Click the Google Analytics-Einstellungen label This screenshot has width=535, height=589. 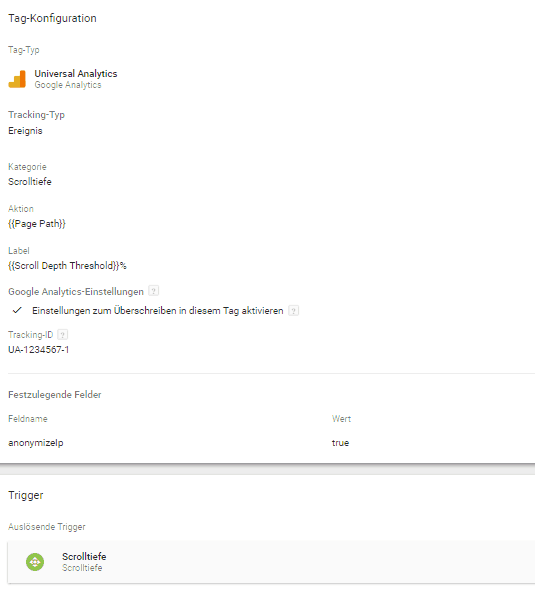[76, 291]
